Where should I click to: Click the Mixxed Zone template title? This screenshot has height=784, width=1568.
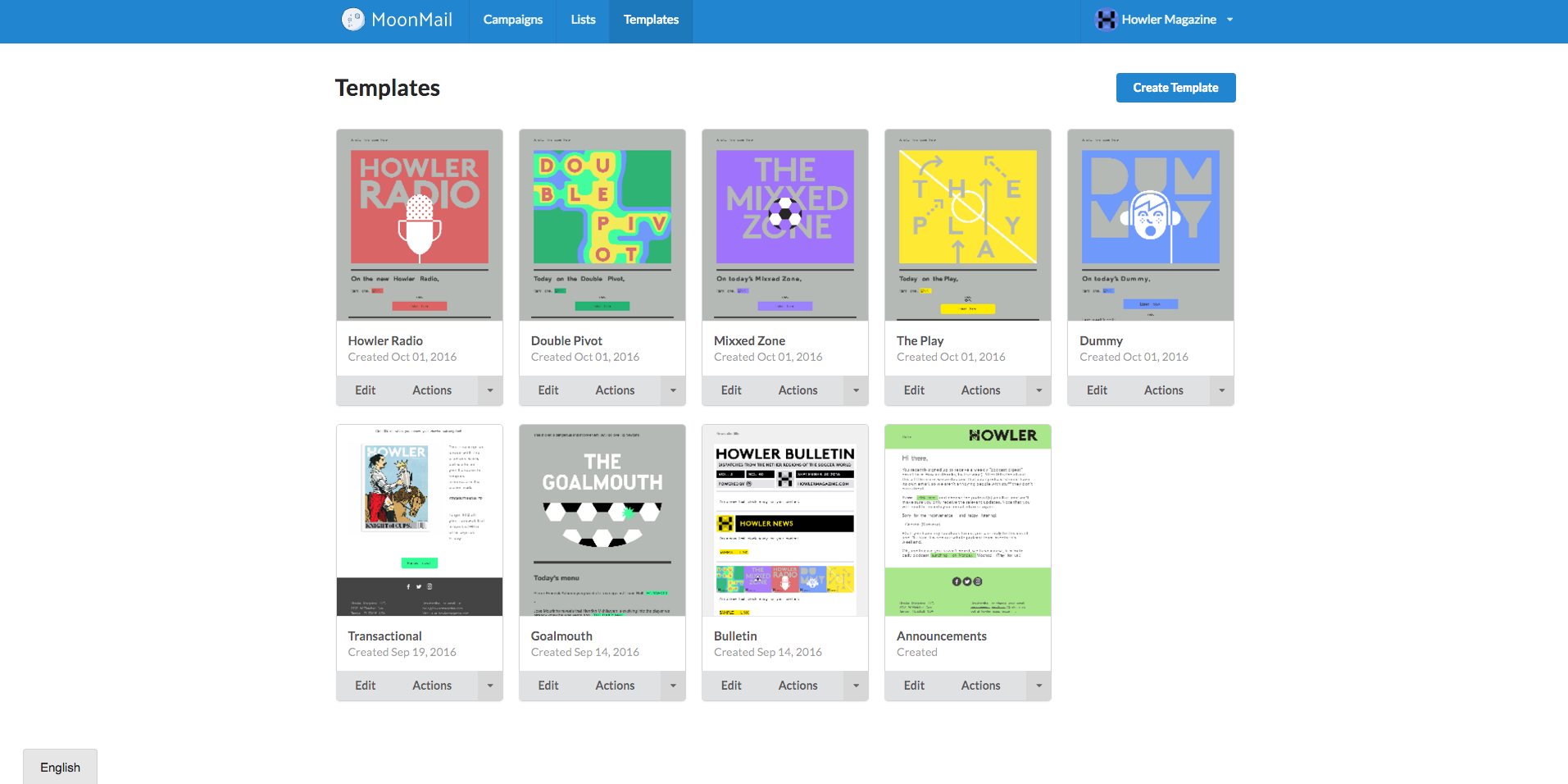coord(749,340)
